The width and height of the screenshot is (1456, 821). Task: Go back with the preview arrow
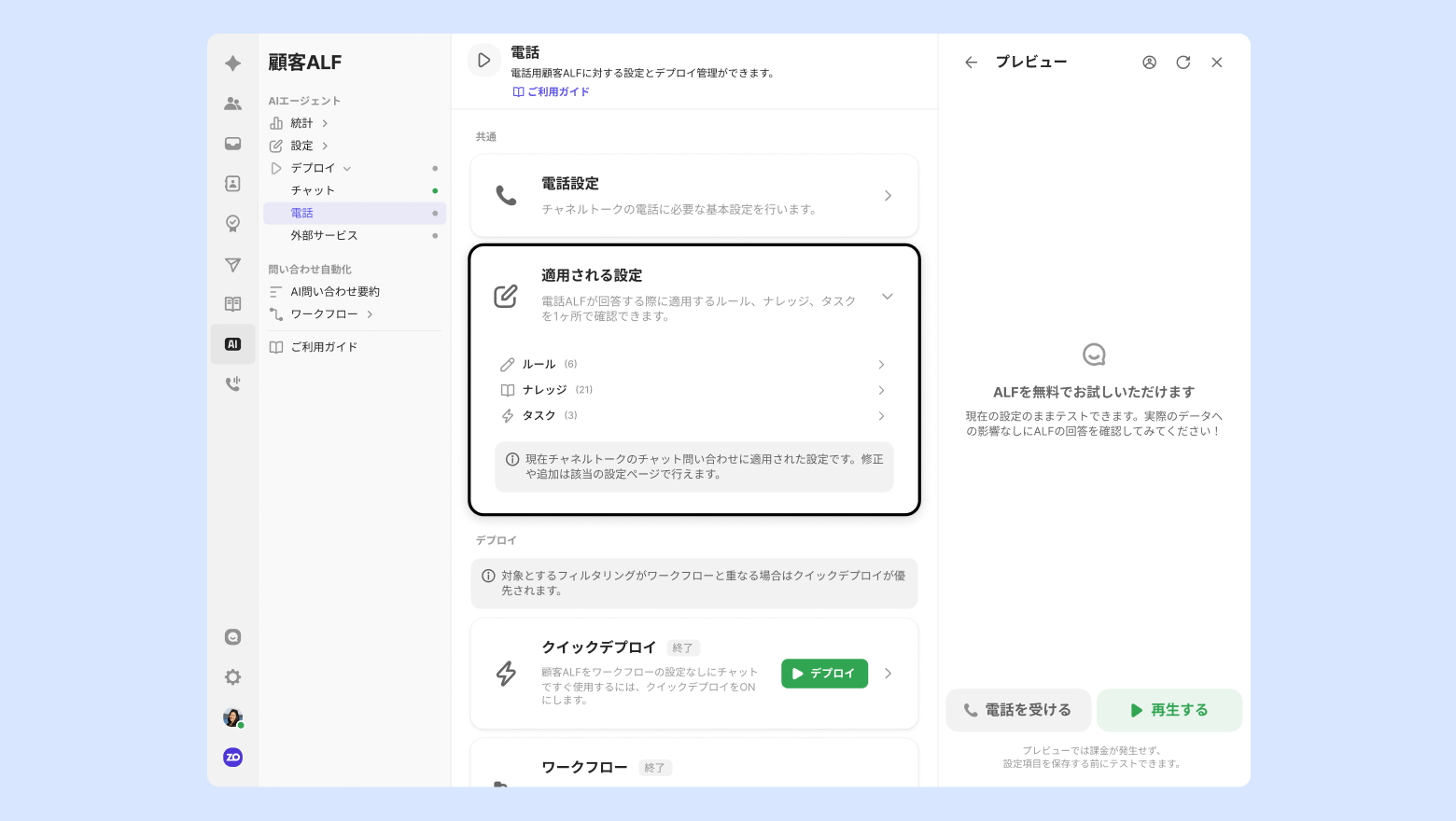pos(971,63)
